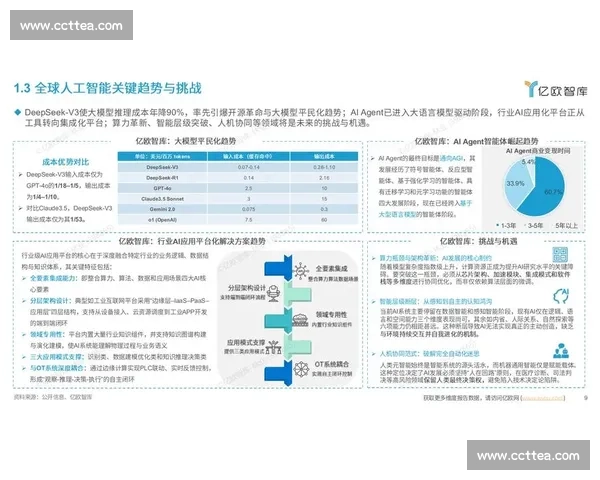This screenshot has height=480, width=600.
Task: Click the page number 9
Action: [586, 398]
